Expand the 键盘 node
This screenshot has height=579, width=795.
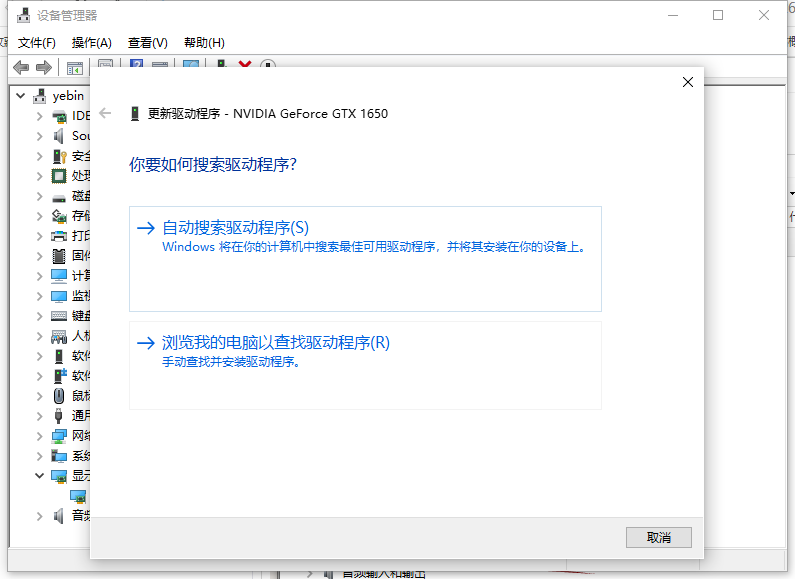point(40,316)
